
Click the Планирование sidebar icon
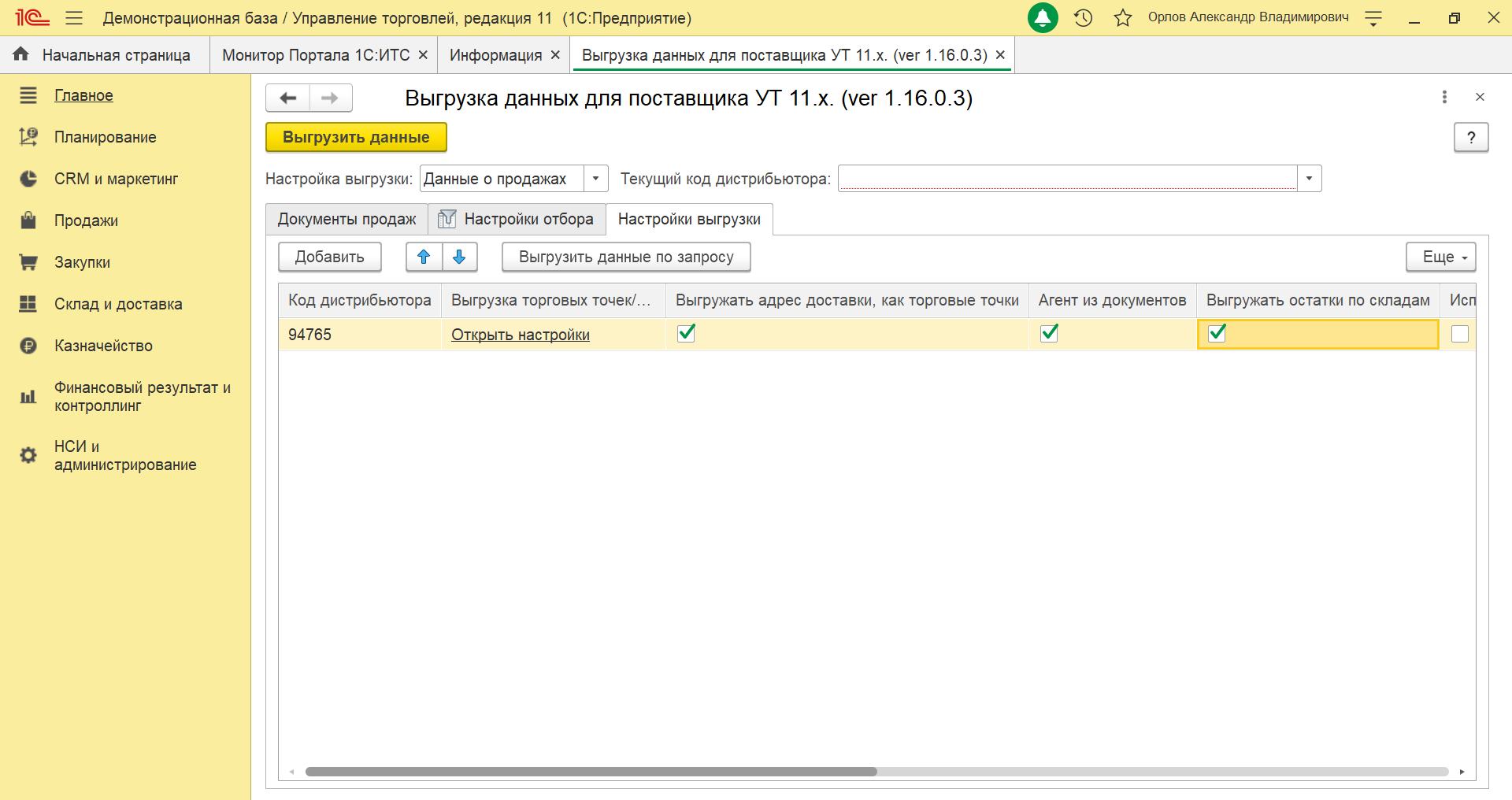28,137
